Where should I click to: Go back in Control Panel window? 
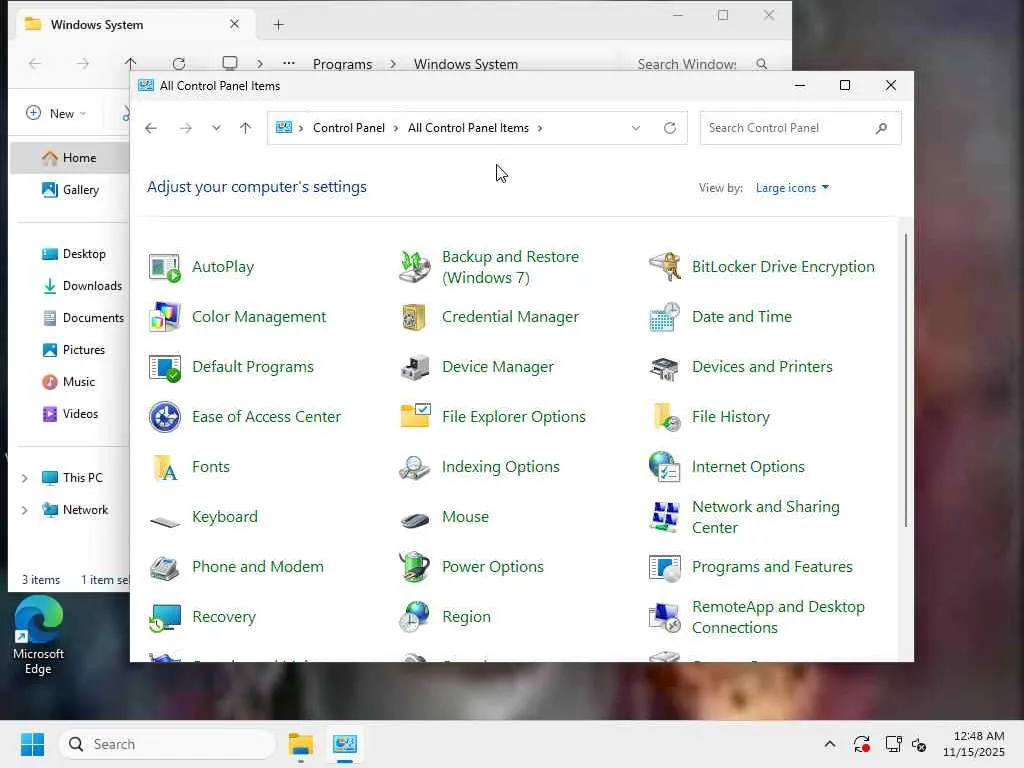point(151,128)
